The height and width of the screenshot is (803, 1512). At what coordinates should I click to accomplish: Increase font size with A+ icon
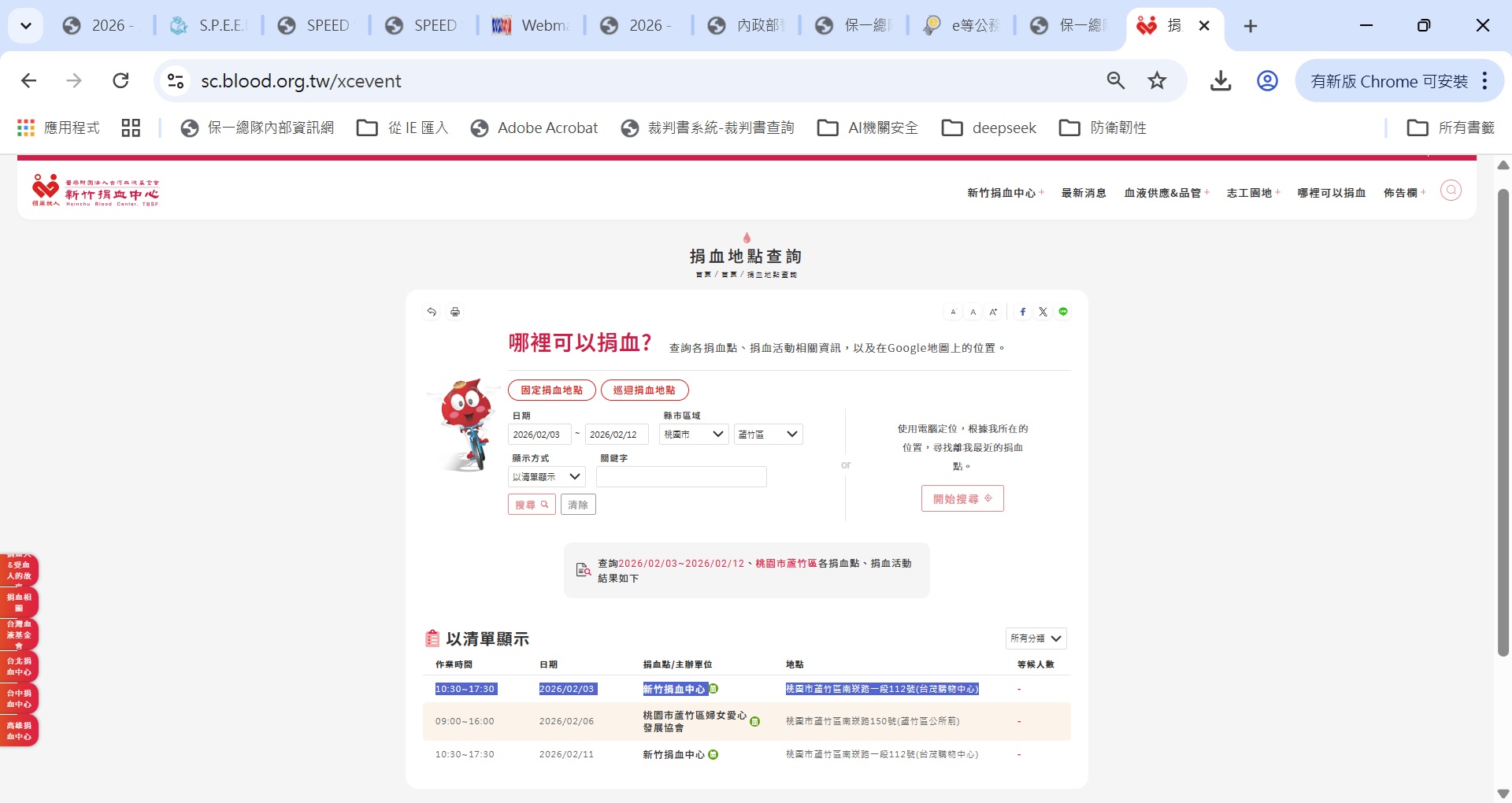point(994,313)
